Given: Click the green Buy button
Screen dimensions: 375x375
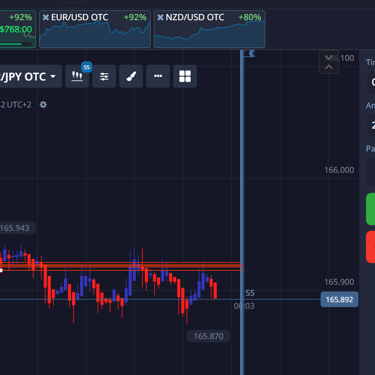Looking at the screenshot, I should coord(370,209).
